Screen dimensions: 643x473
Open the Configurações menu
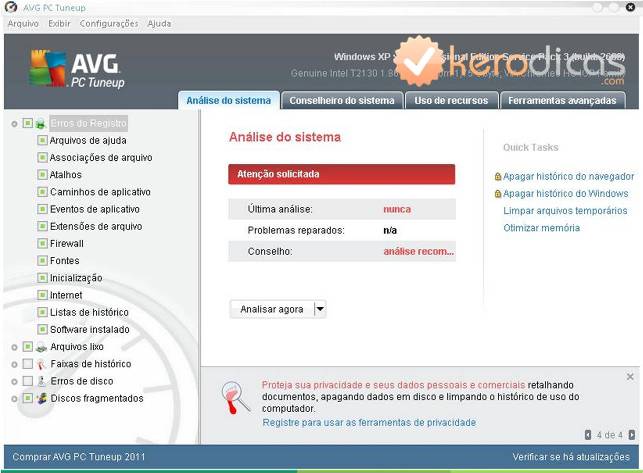pos(109,24)
